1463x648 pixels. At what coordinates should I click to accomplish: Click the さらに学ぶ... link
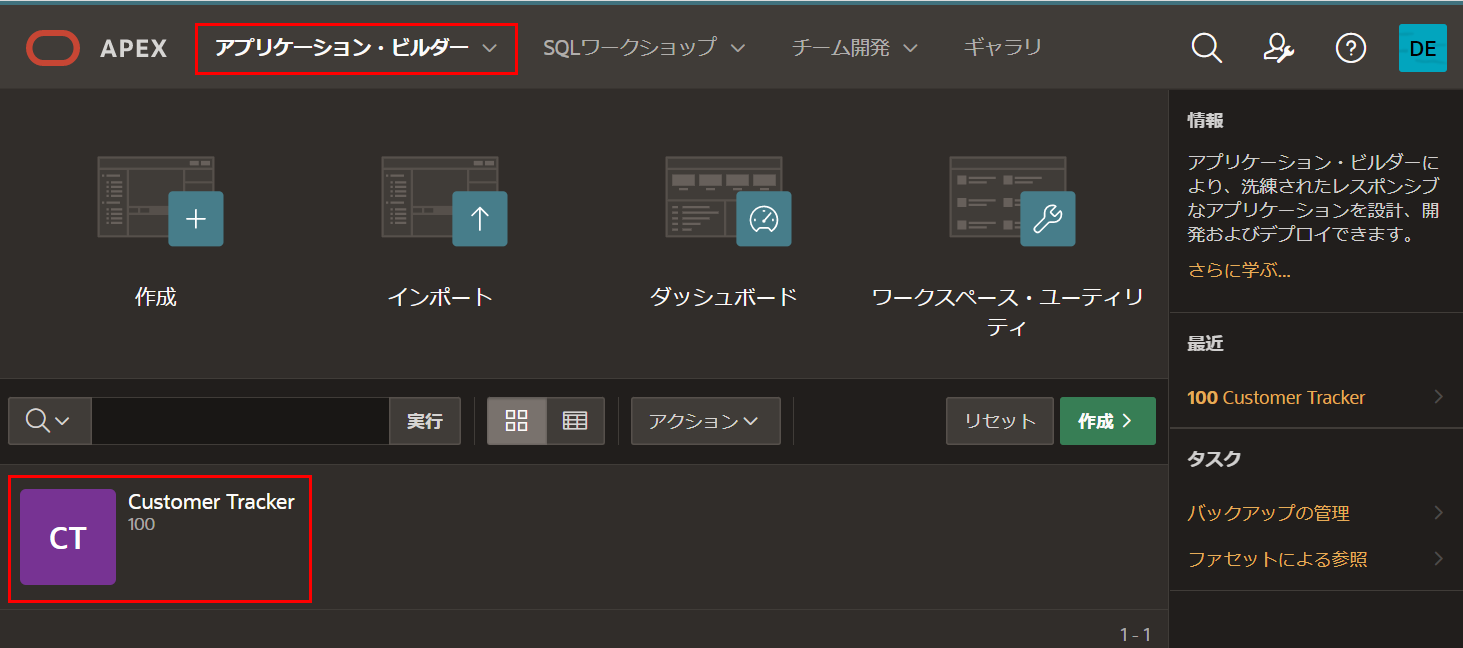click(1239, 271)
